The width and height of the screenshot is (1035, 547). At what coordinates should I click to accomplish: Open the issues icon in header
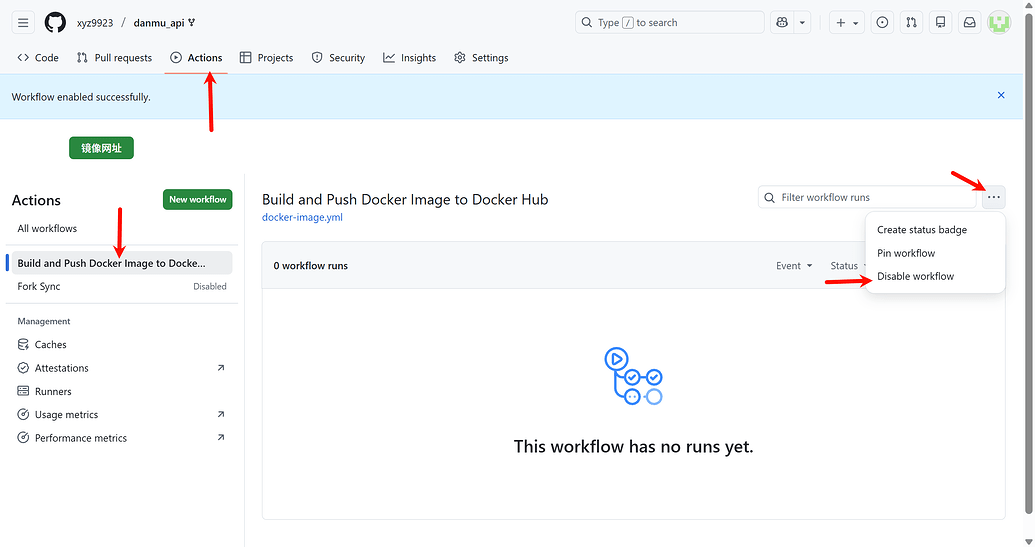pyautogui.click(x=883, y=22)
